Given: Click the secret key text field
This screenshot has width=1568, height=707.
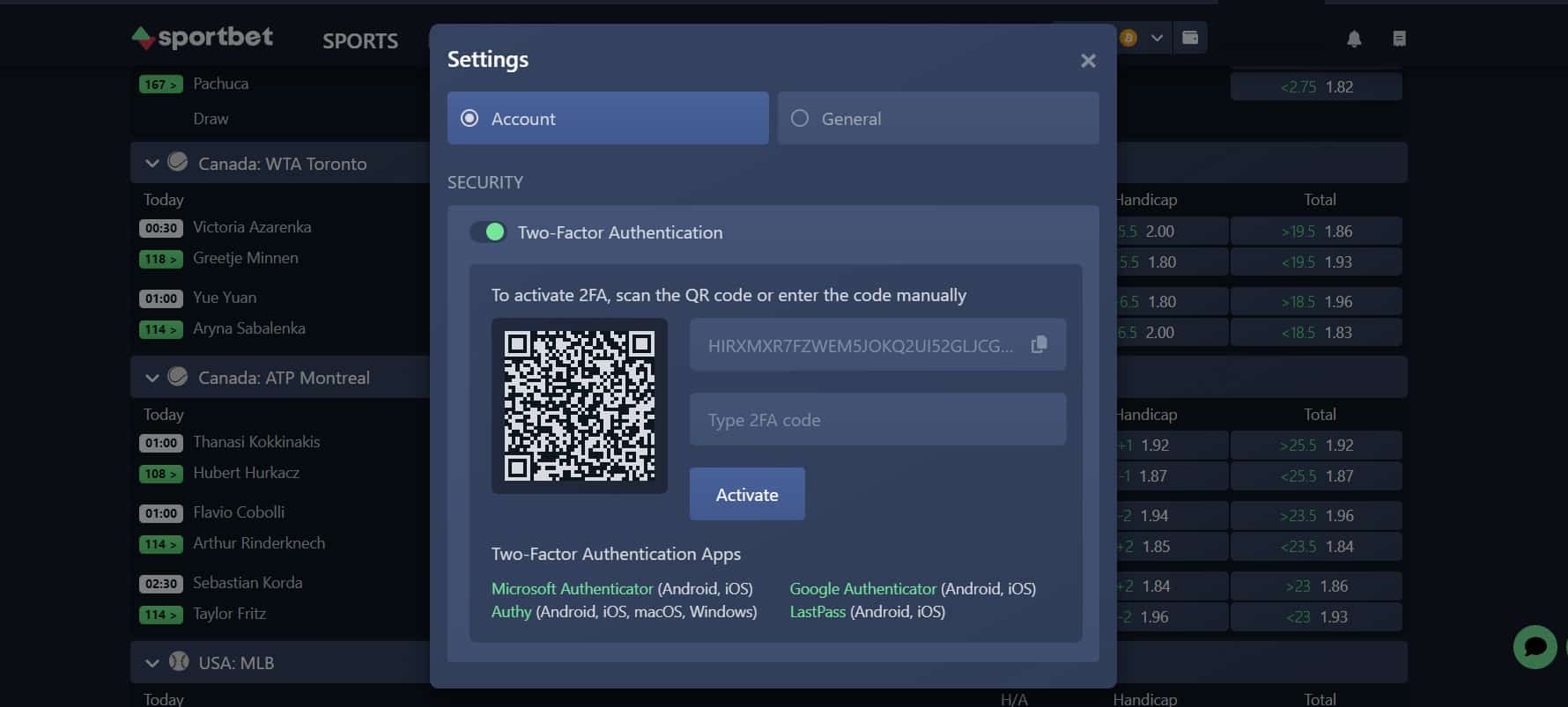Looking at the screenshot, I should click(x=877, y=344).
